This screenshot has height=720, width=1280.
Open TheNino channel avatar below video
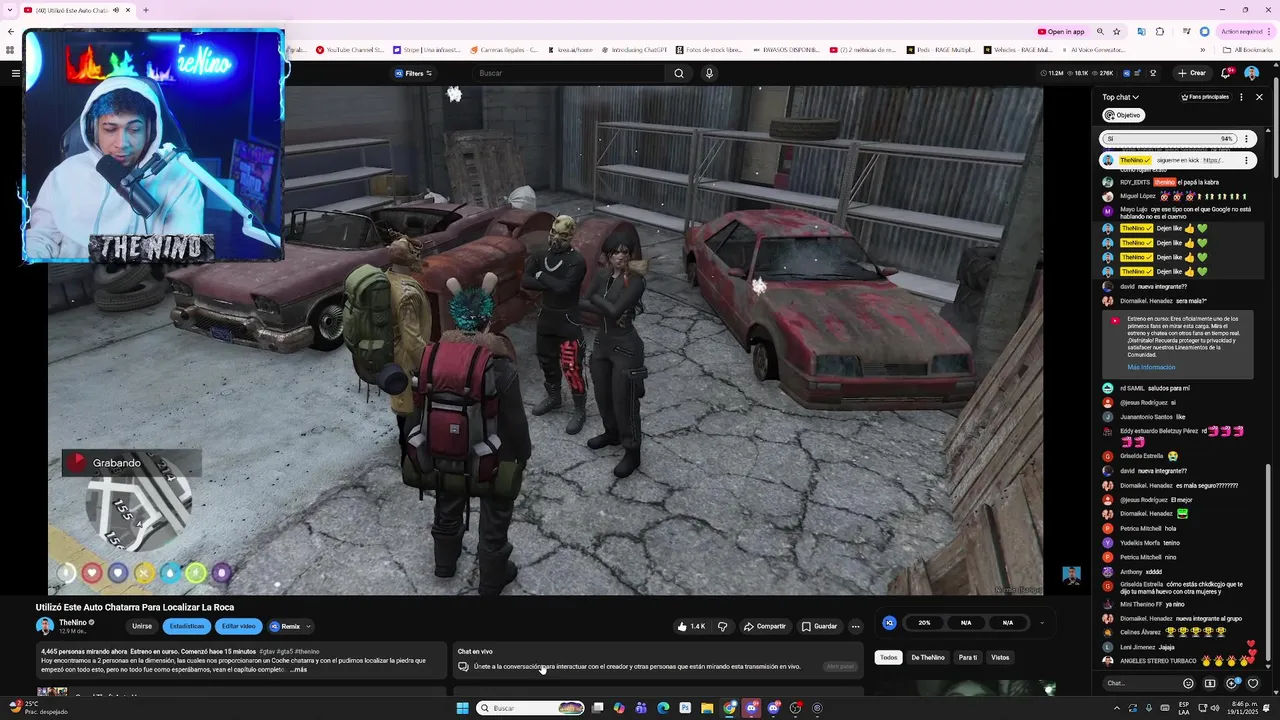(45, 626)
